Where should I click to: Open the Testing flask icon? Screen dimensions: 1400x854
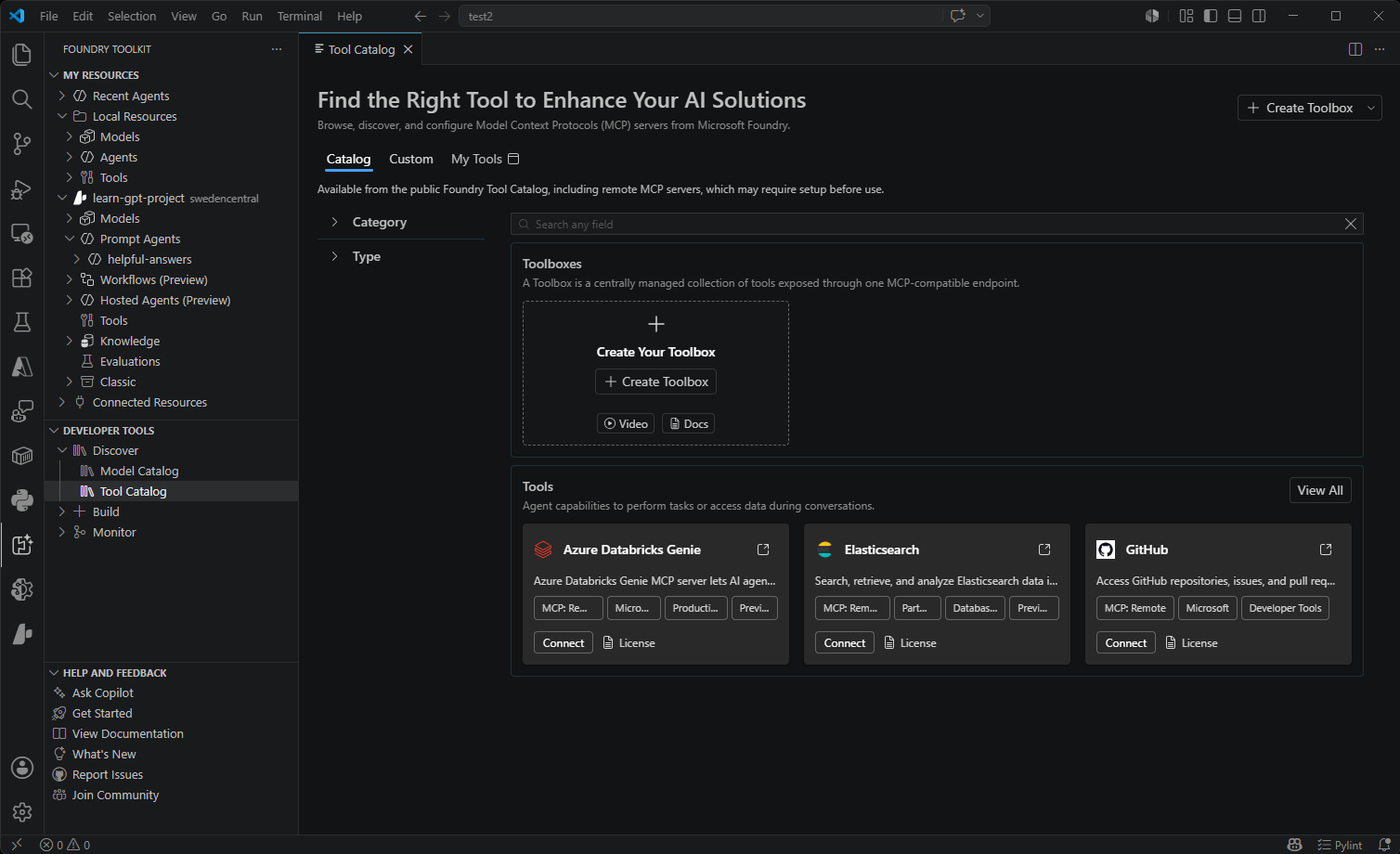click(21, 322)
